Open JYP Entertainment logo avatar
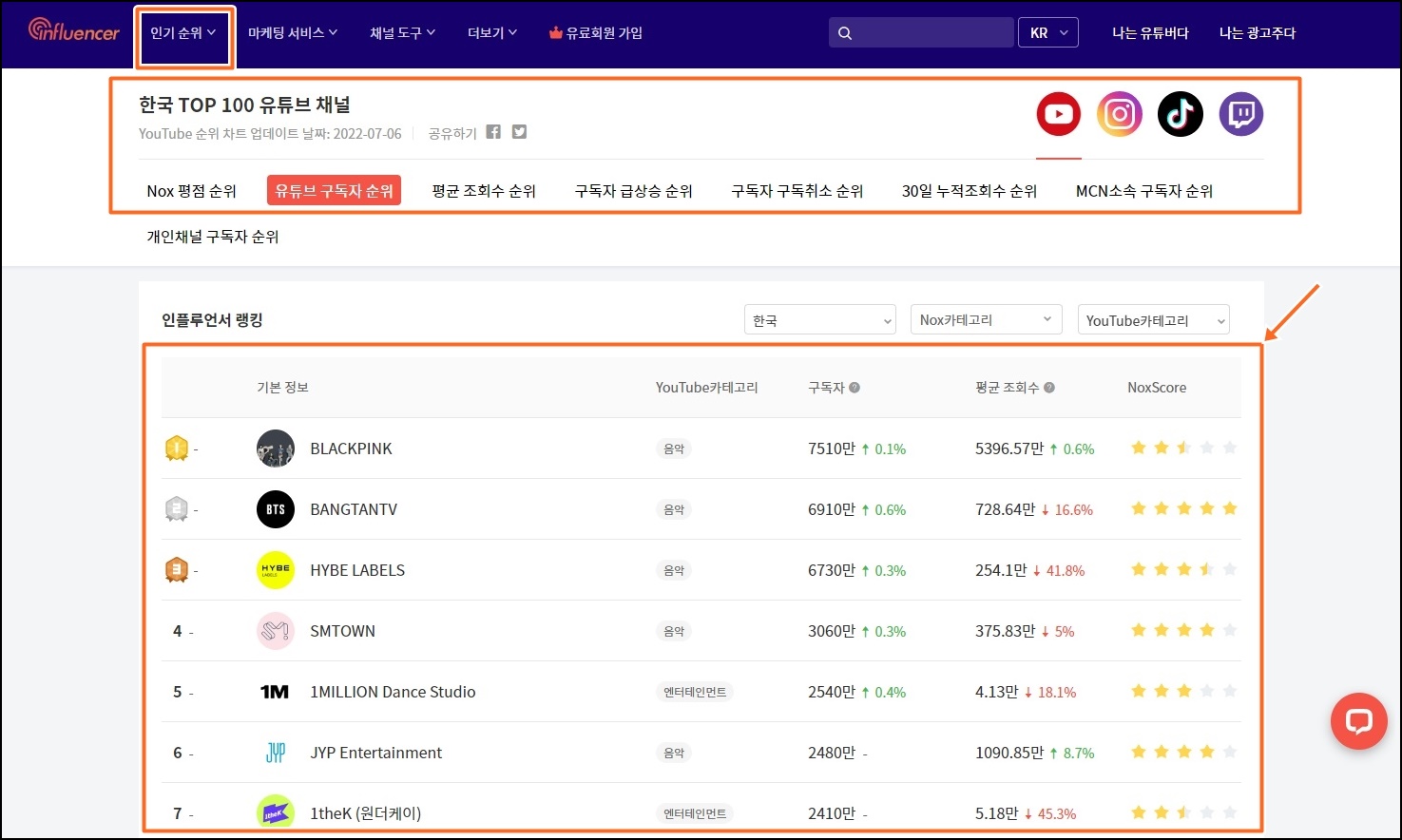The width and height of the screenshot is (1402, 840). tap(276, 753)
